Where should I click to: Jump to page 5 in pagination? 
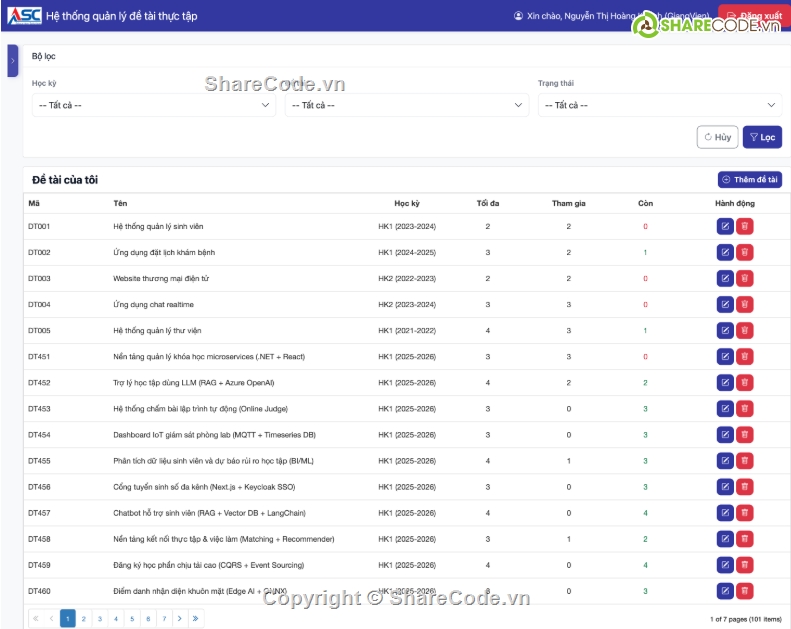click(132, 619)
